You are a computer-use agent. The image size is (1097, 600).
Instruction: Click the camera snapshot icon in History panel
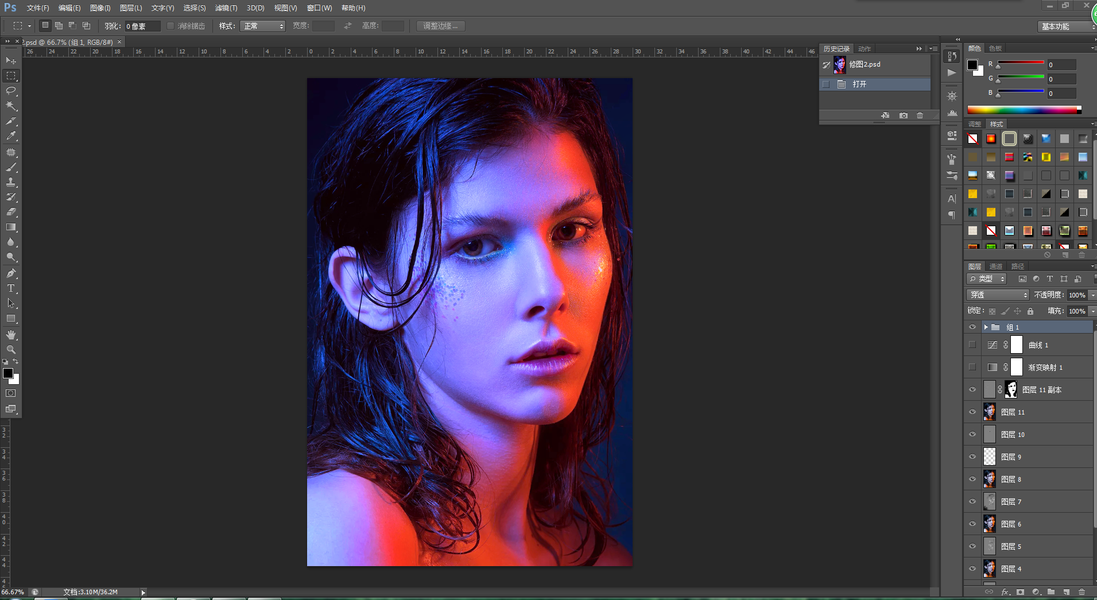[x=903, y=116]
